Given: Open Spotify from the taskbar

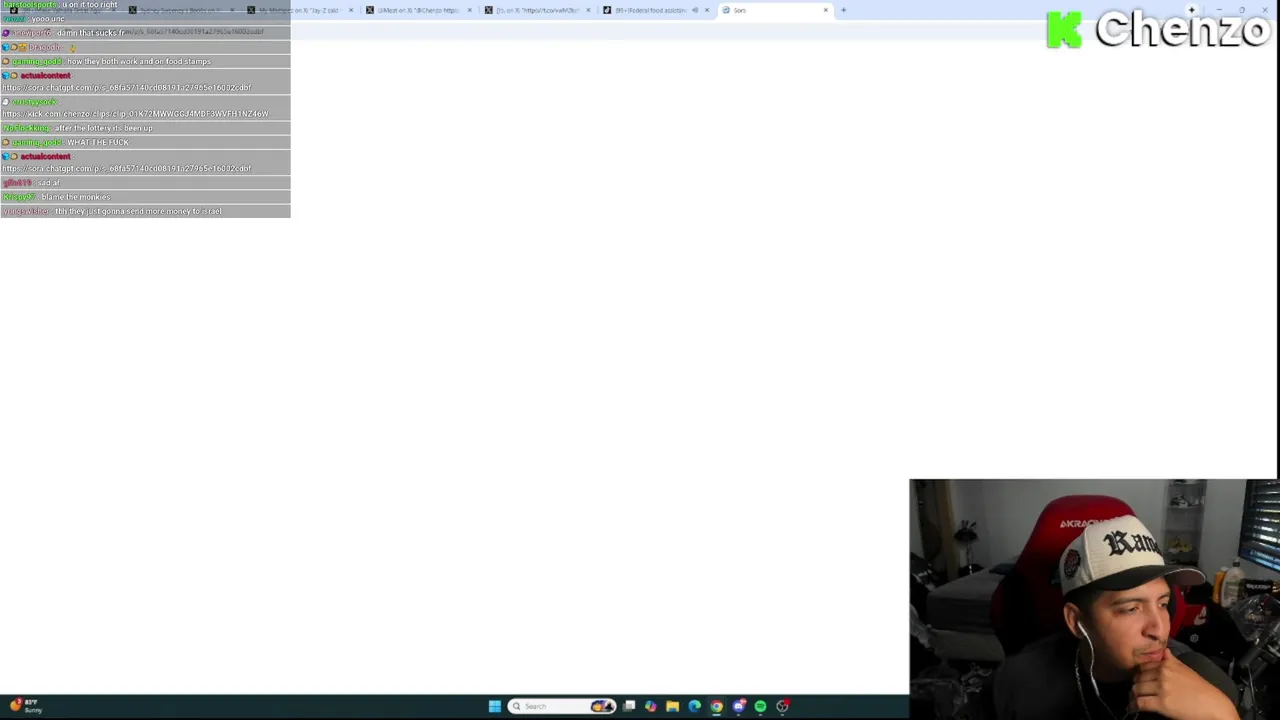Looking at the screenshot, I should click(761, 706).
